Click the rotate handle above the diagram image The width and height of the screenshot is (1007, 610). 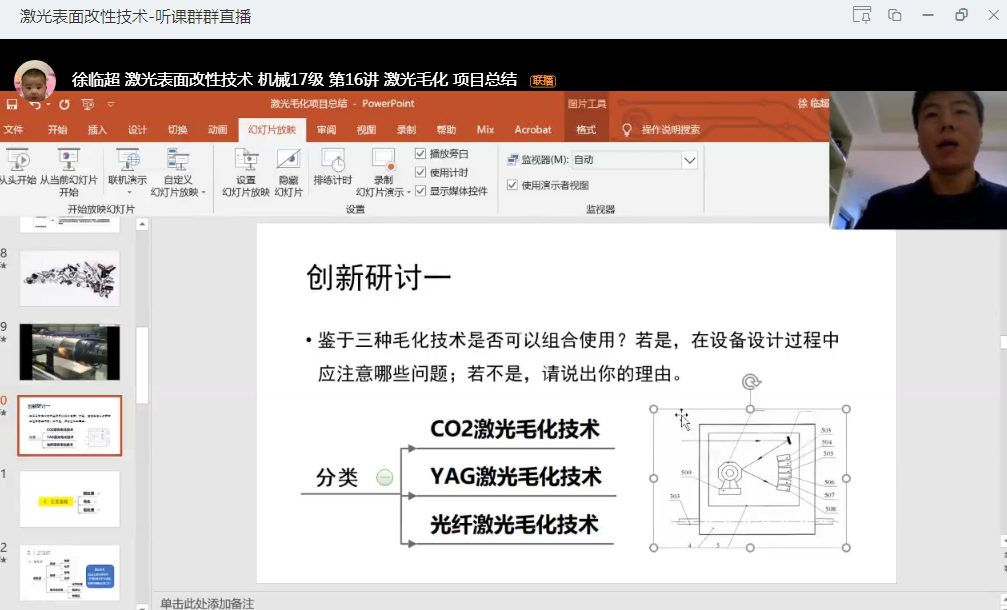click(x=750, y=382)
